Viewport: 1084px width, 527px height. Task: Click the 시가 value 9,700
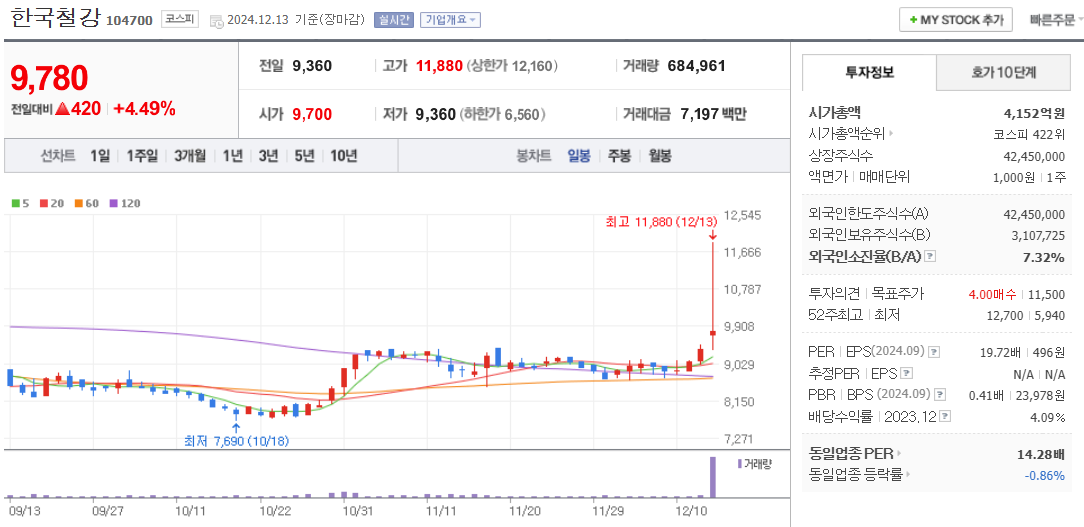tap(312, 114)
